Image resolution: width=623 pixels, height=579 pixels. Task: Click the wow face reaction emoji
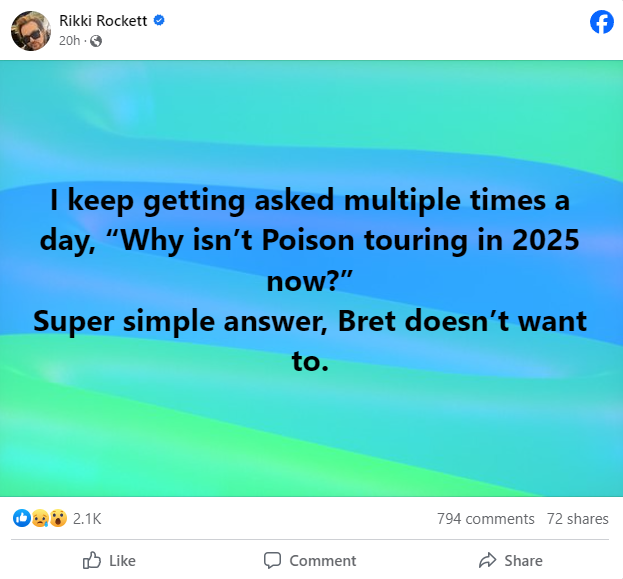coord(58,518)
